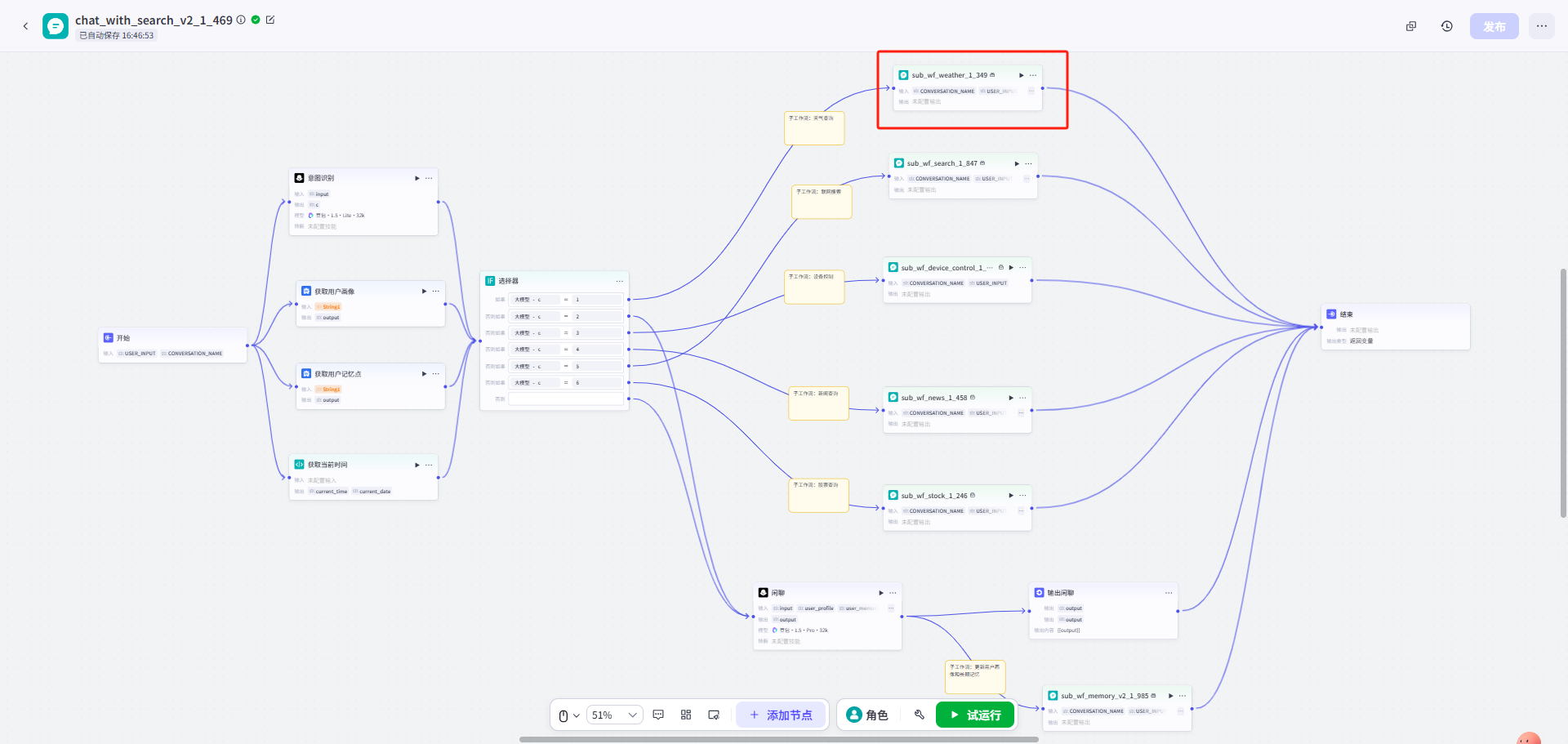The image size is (1568, 744).
Task: Select the 子工作流: 股票查询 sticky note
Action: pos(819,496)
